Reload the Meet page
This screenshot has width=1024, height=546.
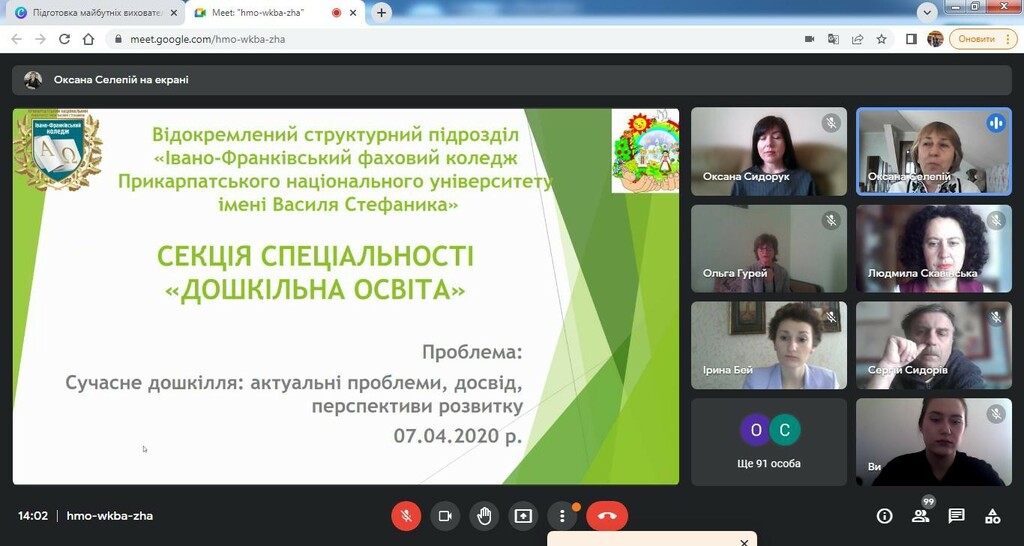[64, 39]
